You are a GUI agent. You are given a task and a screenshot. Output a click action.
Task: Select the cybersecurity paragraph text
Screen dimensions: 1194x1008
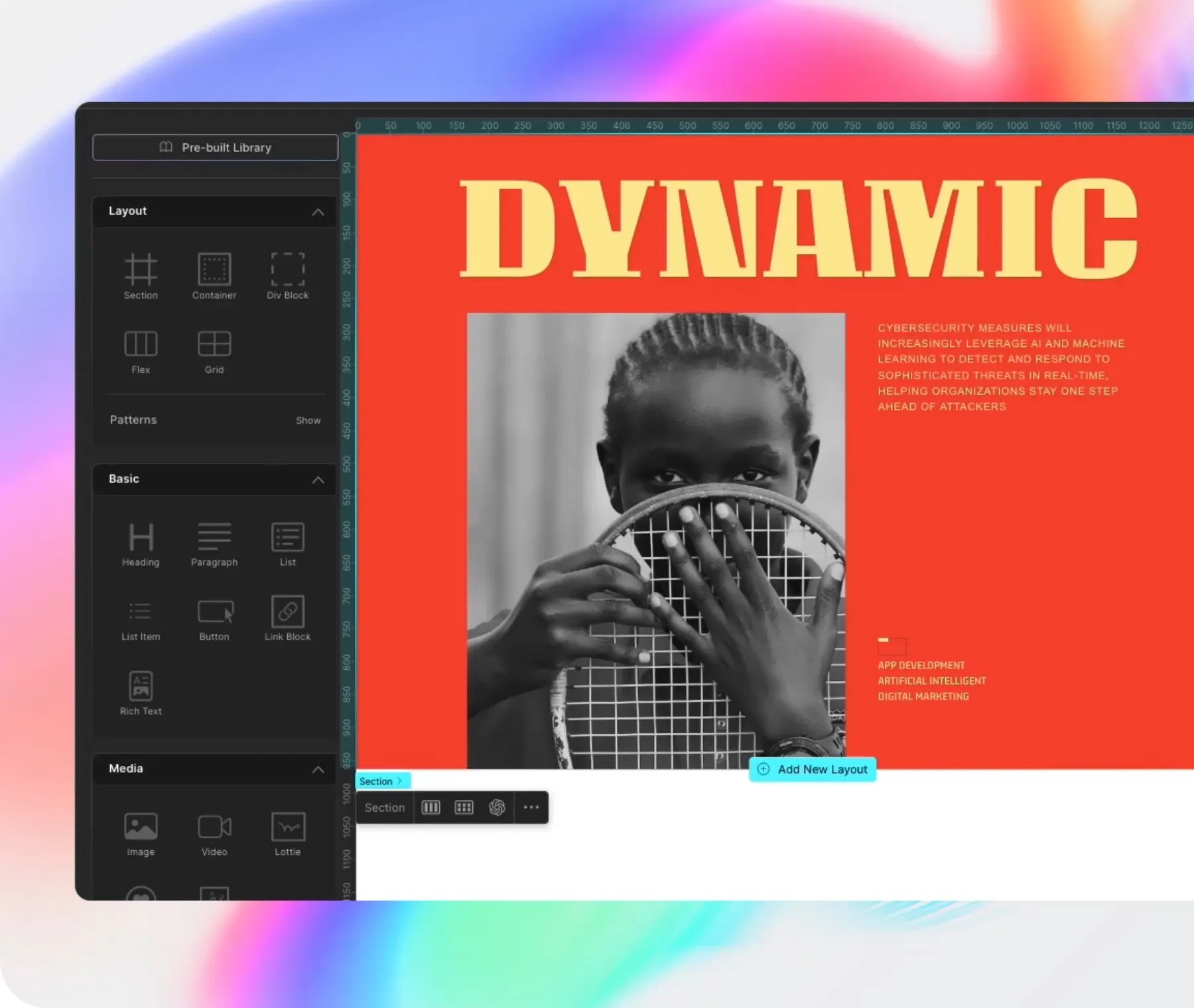(x=1001, y=367)
